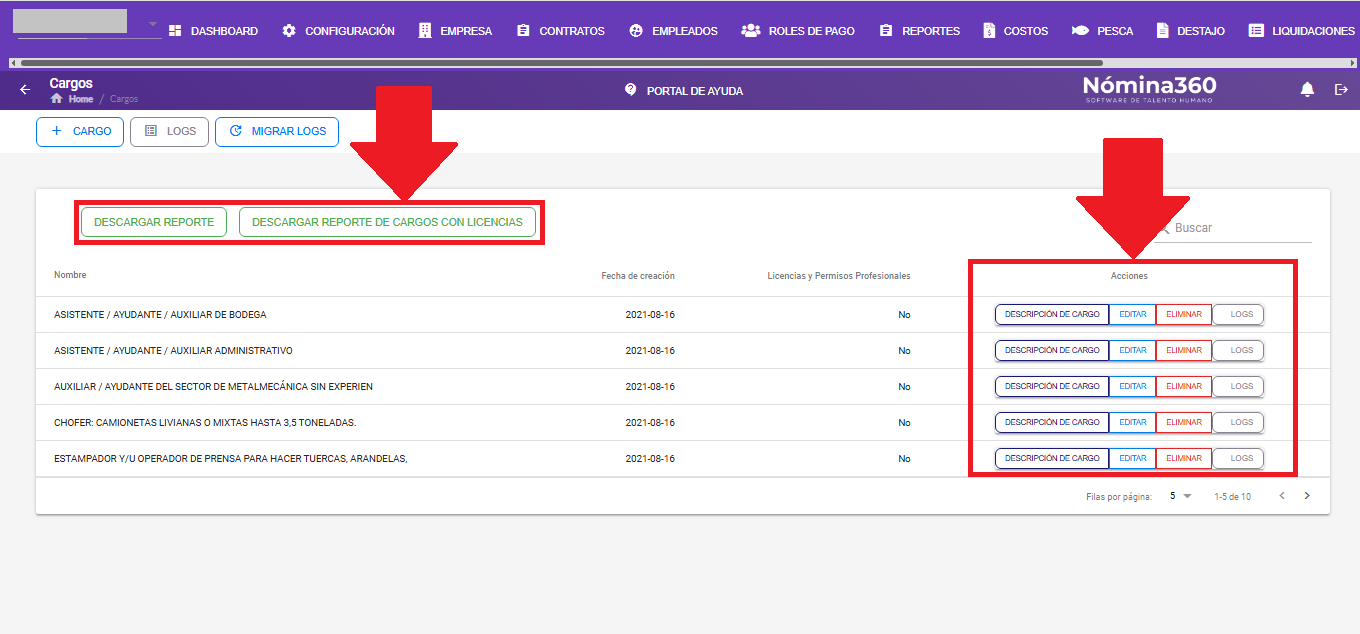
Task: Go to previous page of table
Action: 1282,496
